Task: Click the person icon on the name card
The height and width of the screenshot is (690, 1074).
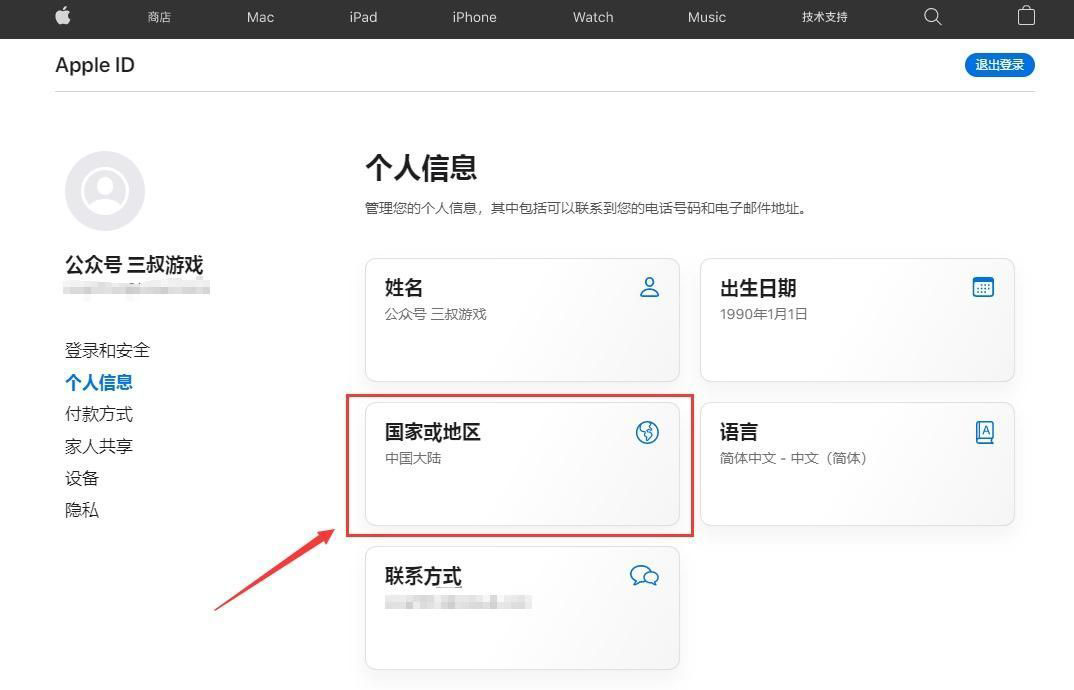Action: (650, 287)
